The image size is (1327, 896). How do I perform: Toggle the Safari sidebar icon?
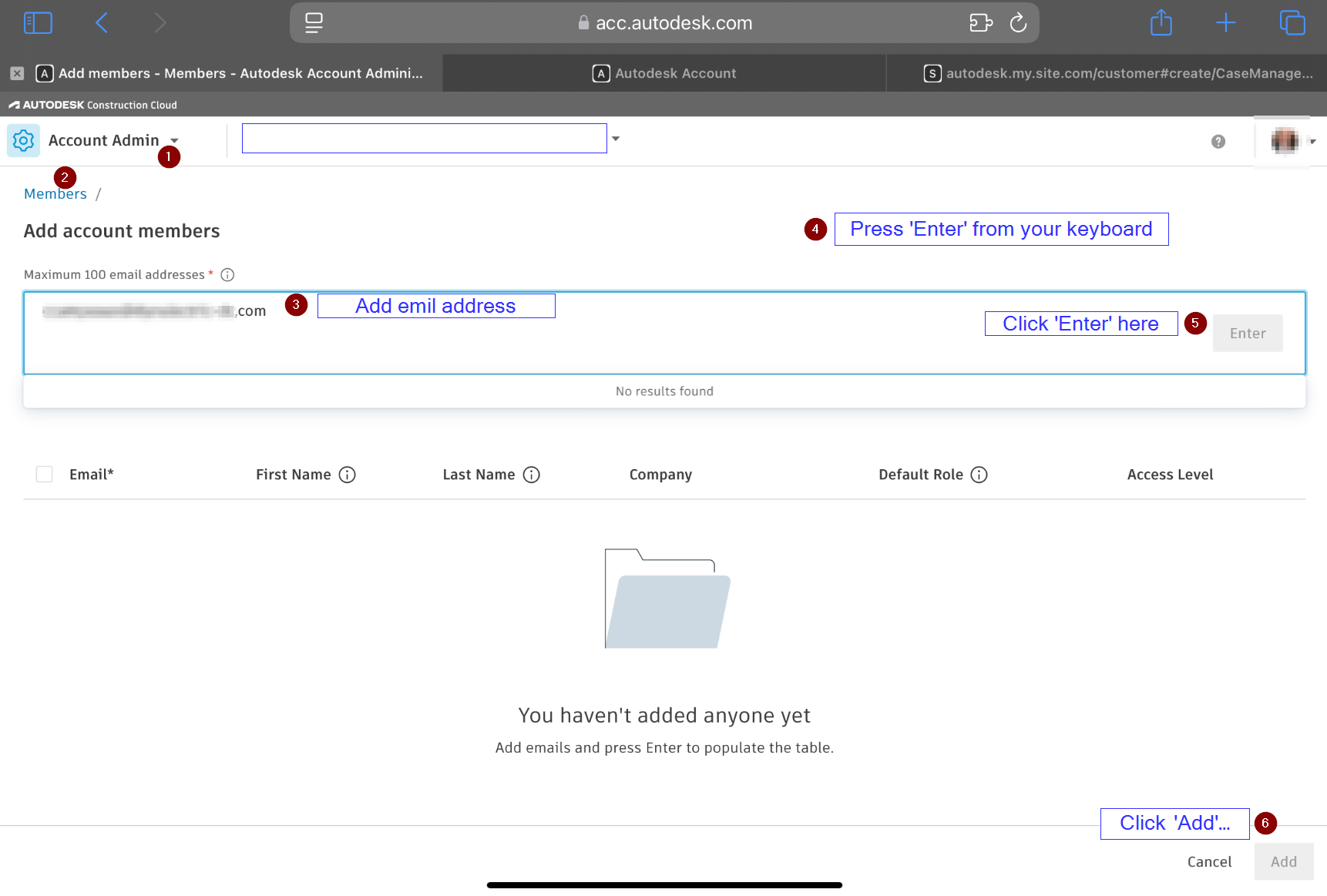(38, 22)
